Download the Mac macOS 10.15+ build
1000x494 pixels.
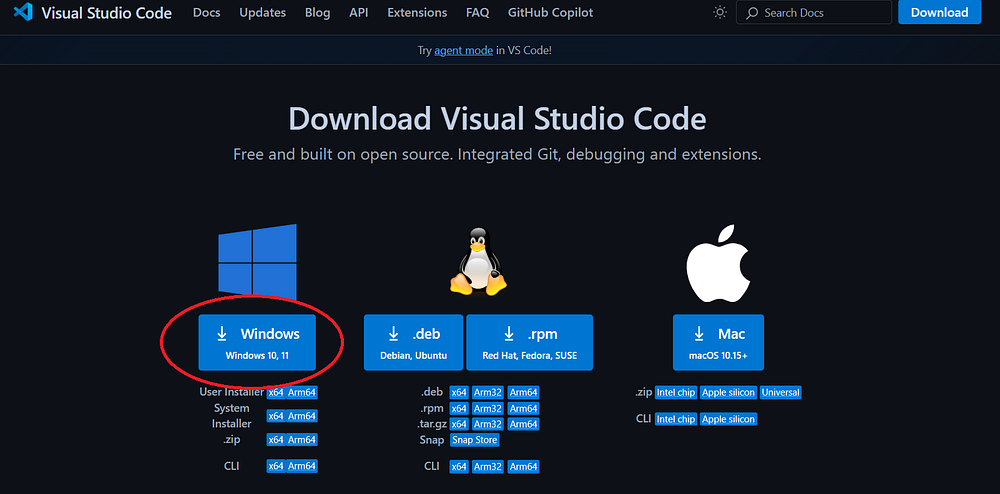717,342
